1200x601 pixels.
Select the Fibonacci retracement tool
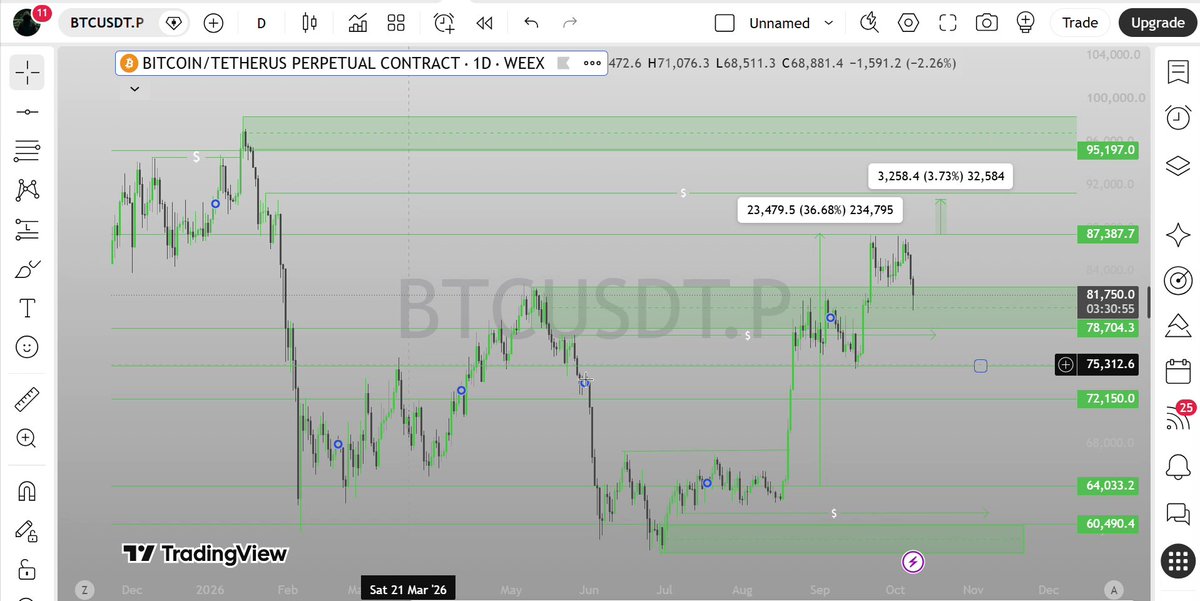tap(27, 151)
